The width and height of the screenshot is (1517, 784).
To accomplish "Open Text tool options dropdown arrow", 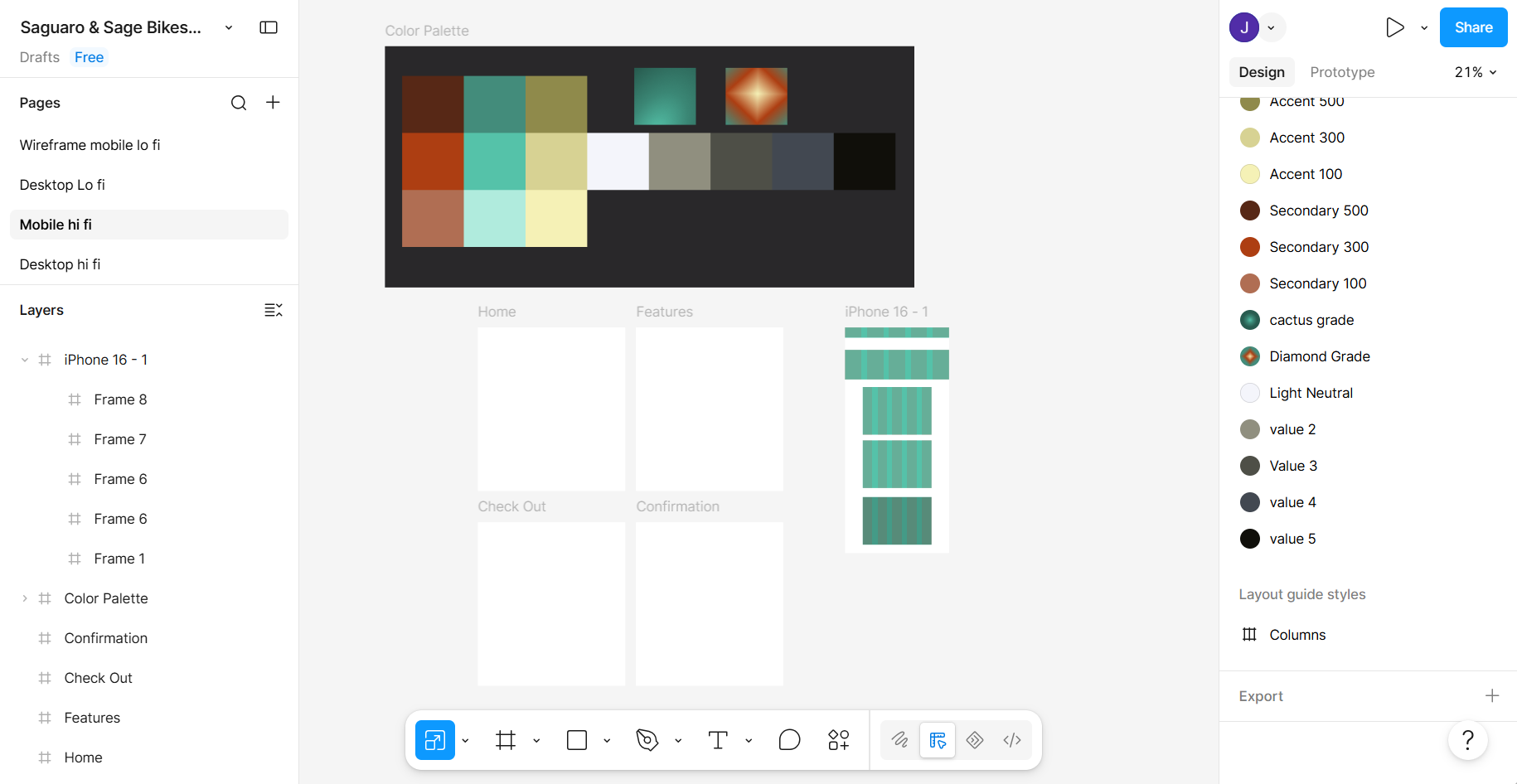I will [x=749, y=740].
